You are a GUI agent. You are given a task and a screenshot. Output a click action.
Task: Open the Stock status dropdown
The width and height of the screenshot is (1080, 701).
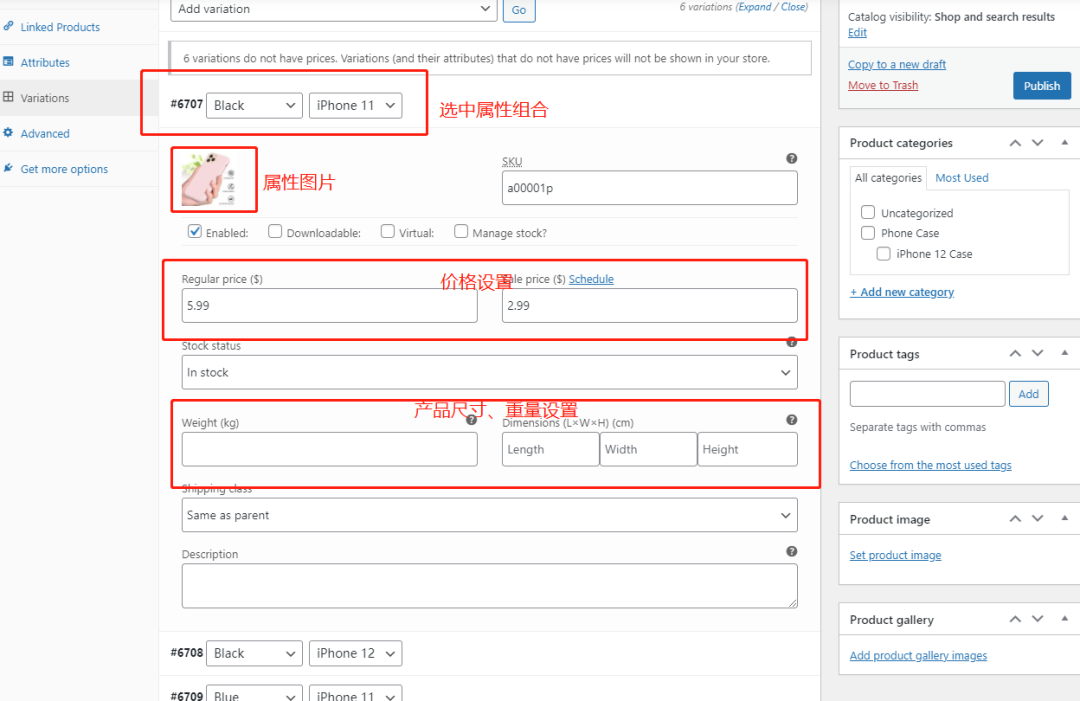coord(489,372)
